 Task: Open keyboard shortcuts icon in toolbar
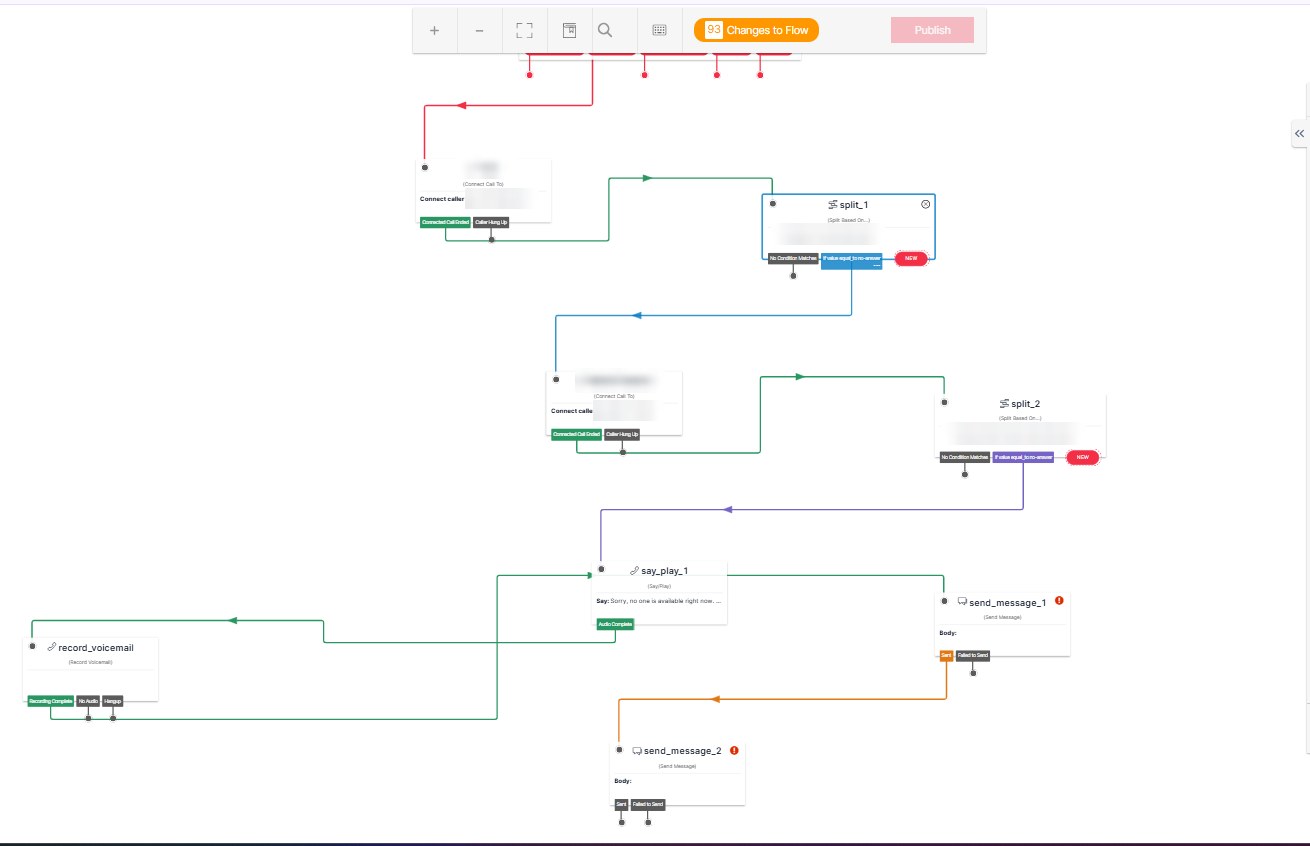coord(659,30)
